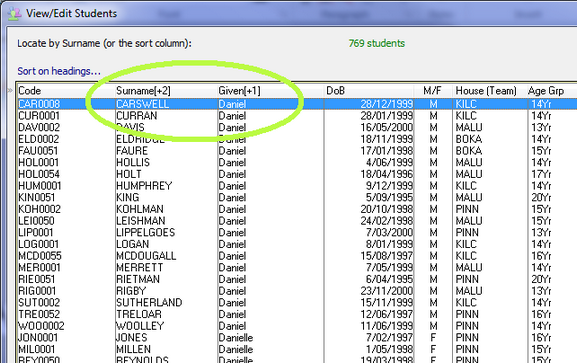Click the 769 students count label
Viewport: 577px width, 363px height.
pos(376,43)
